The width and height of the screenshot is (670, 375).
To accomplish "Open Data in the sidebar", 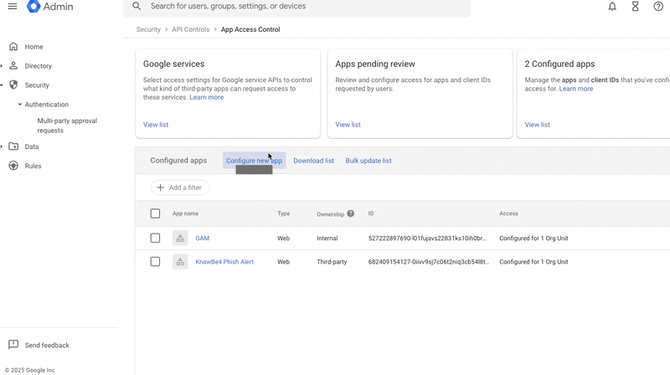I will 32,146.
